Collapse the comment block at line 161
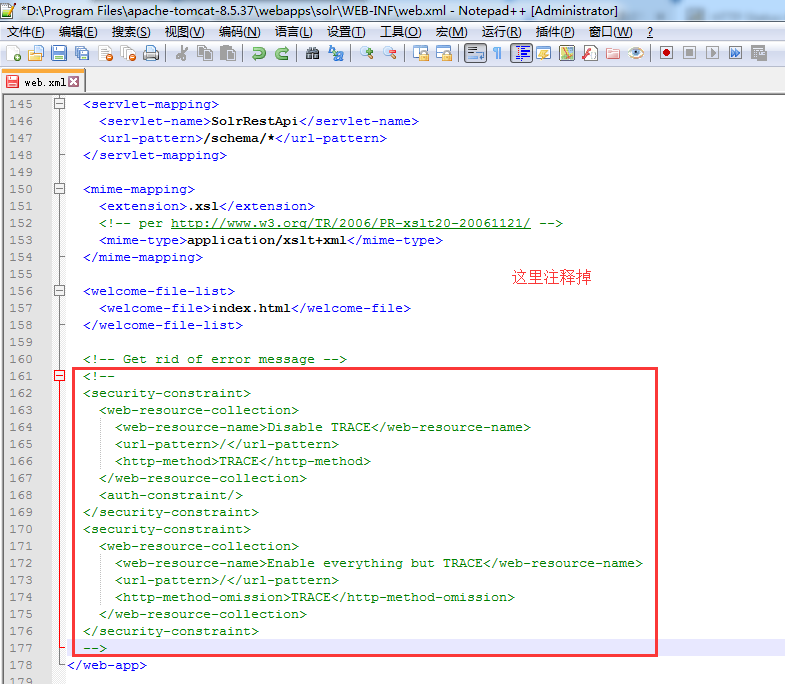The image size is (785, 684). tap(60, 376)
